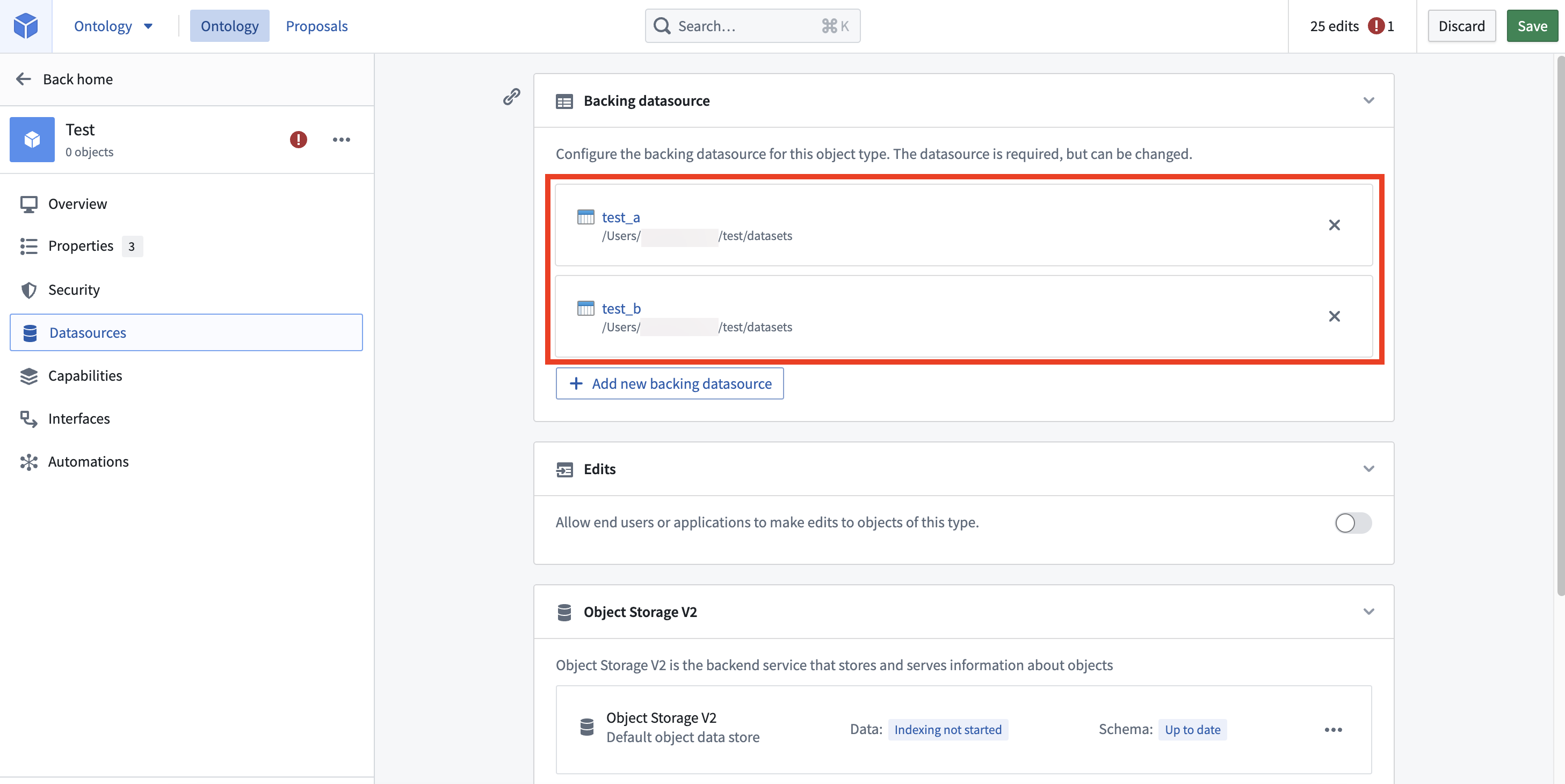Open Capabilities in the sidebar
Screen dimensions: 1565x784
coord(186,375)
